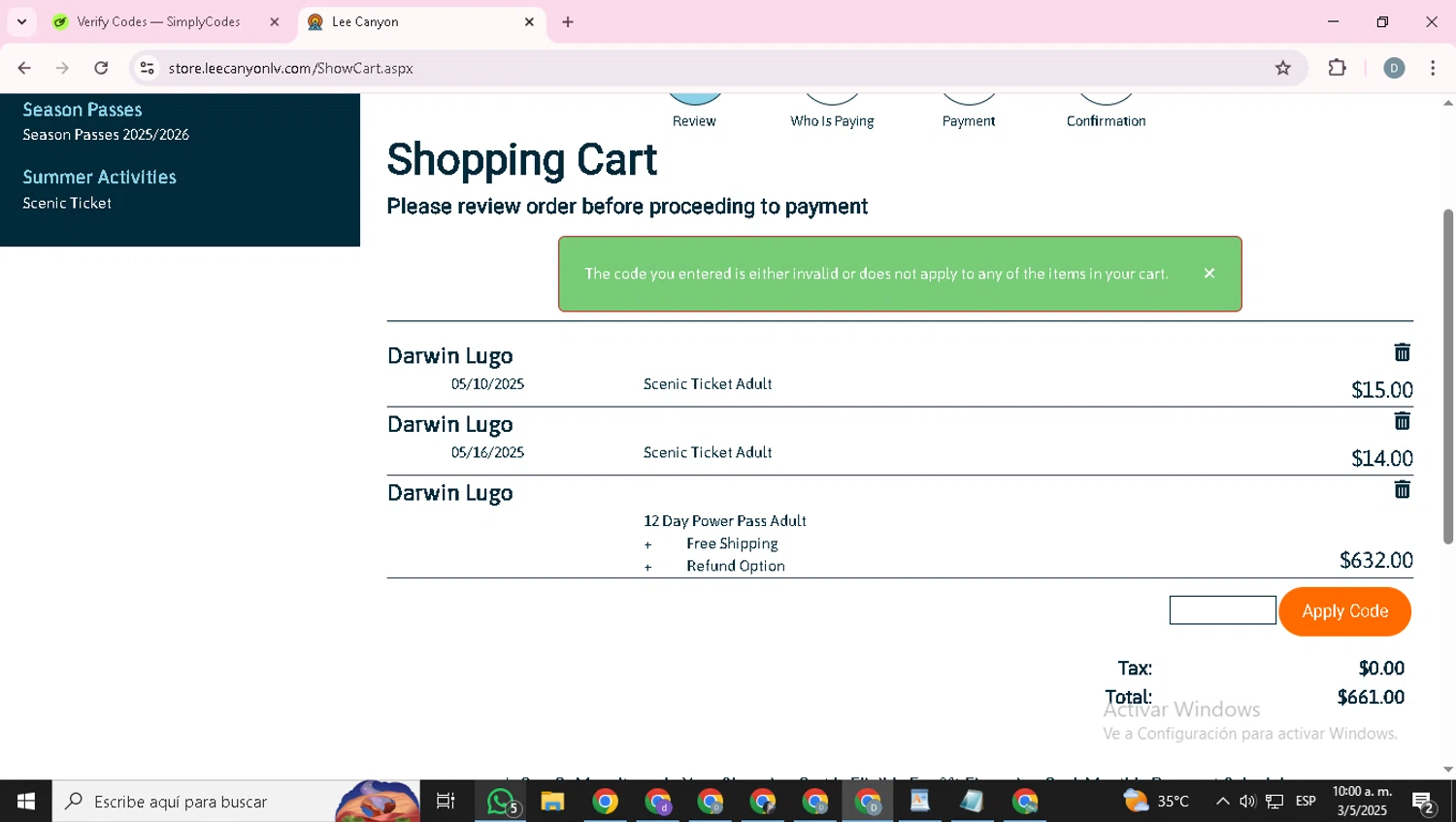
Task: Click the scrollbar up arrow
Action: point(1448,103)
